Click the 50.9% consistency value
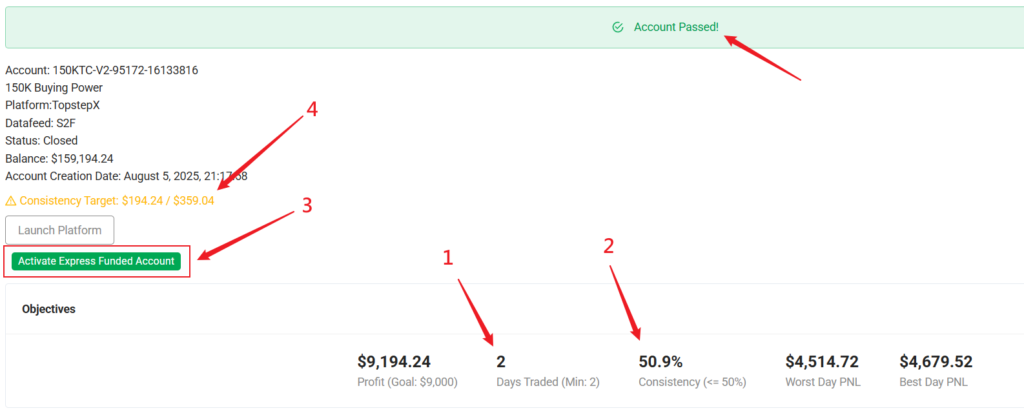Viewport: 1024px width, 415px height. [x=663, y=362]
